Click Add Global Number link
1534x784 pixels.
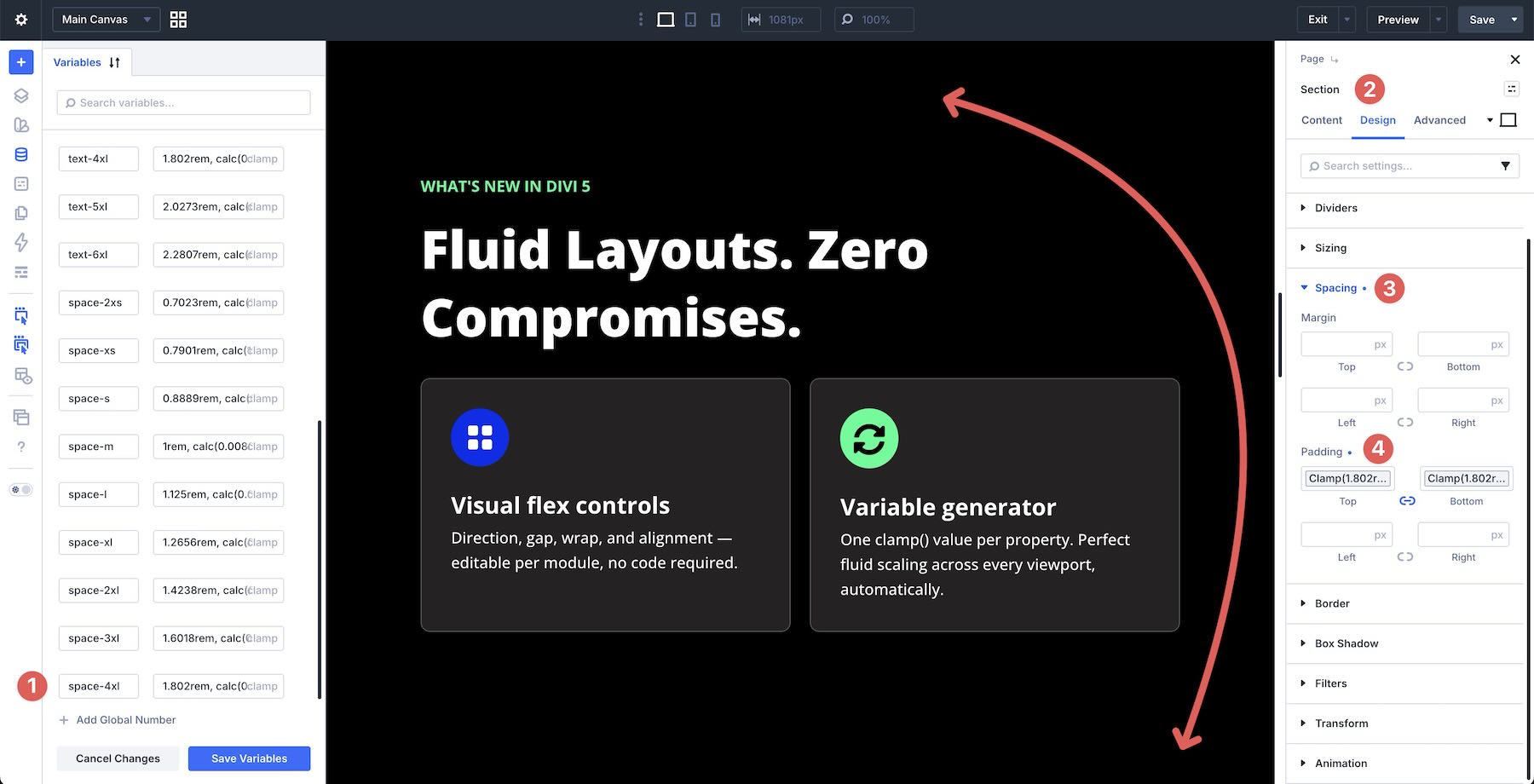(118, 720)
